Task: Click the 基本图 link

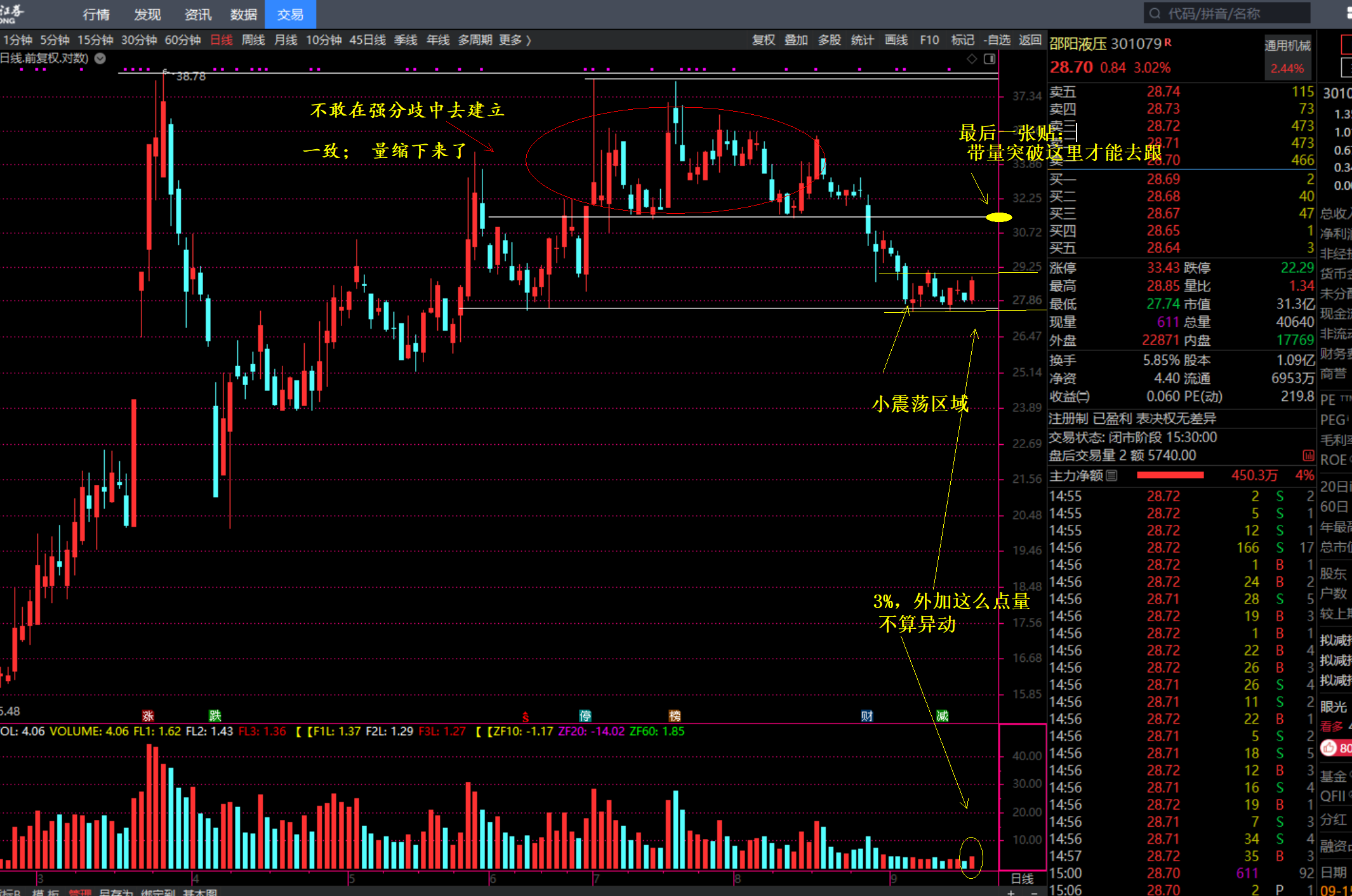Action: point(201,892)
